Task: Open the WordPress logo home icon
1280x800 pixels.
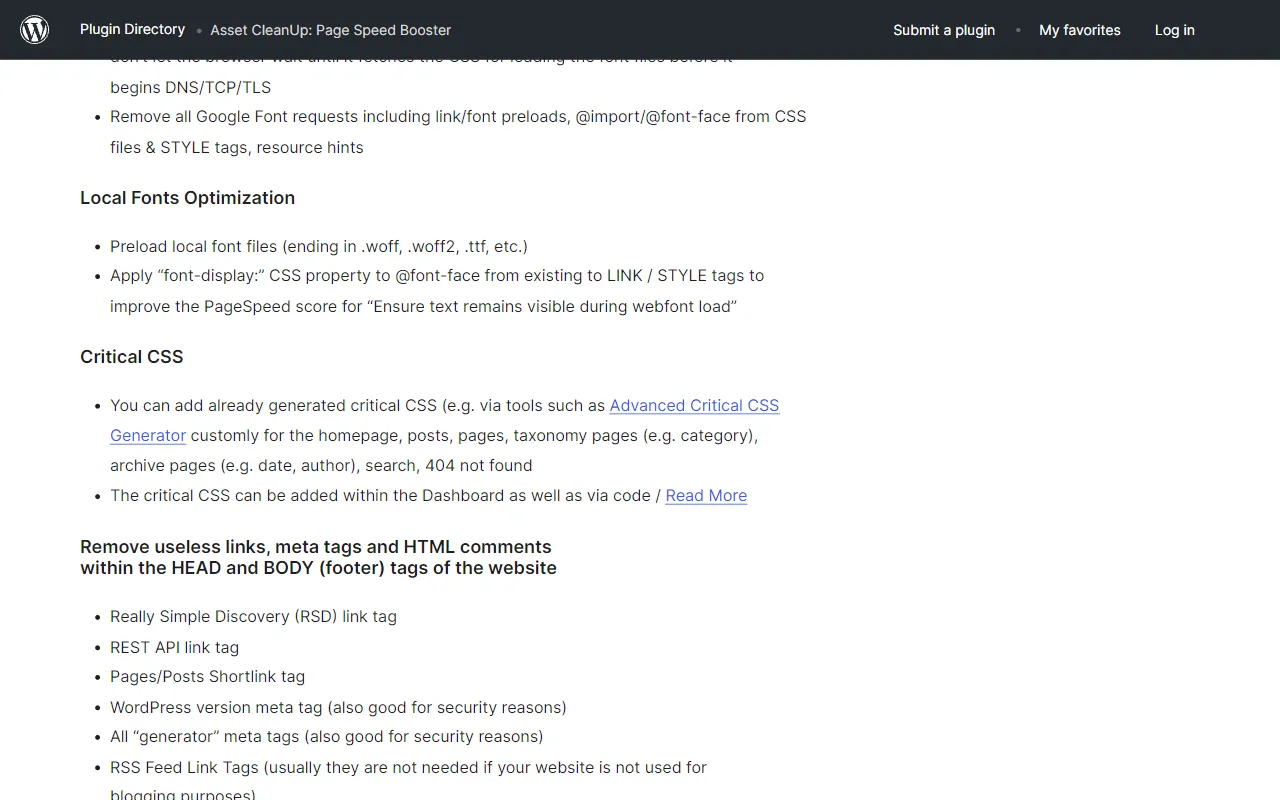Action: [x=35, y=30]
